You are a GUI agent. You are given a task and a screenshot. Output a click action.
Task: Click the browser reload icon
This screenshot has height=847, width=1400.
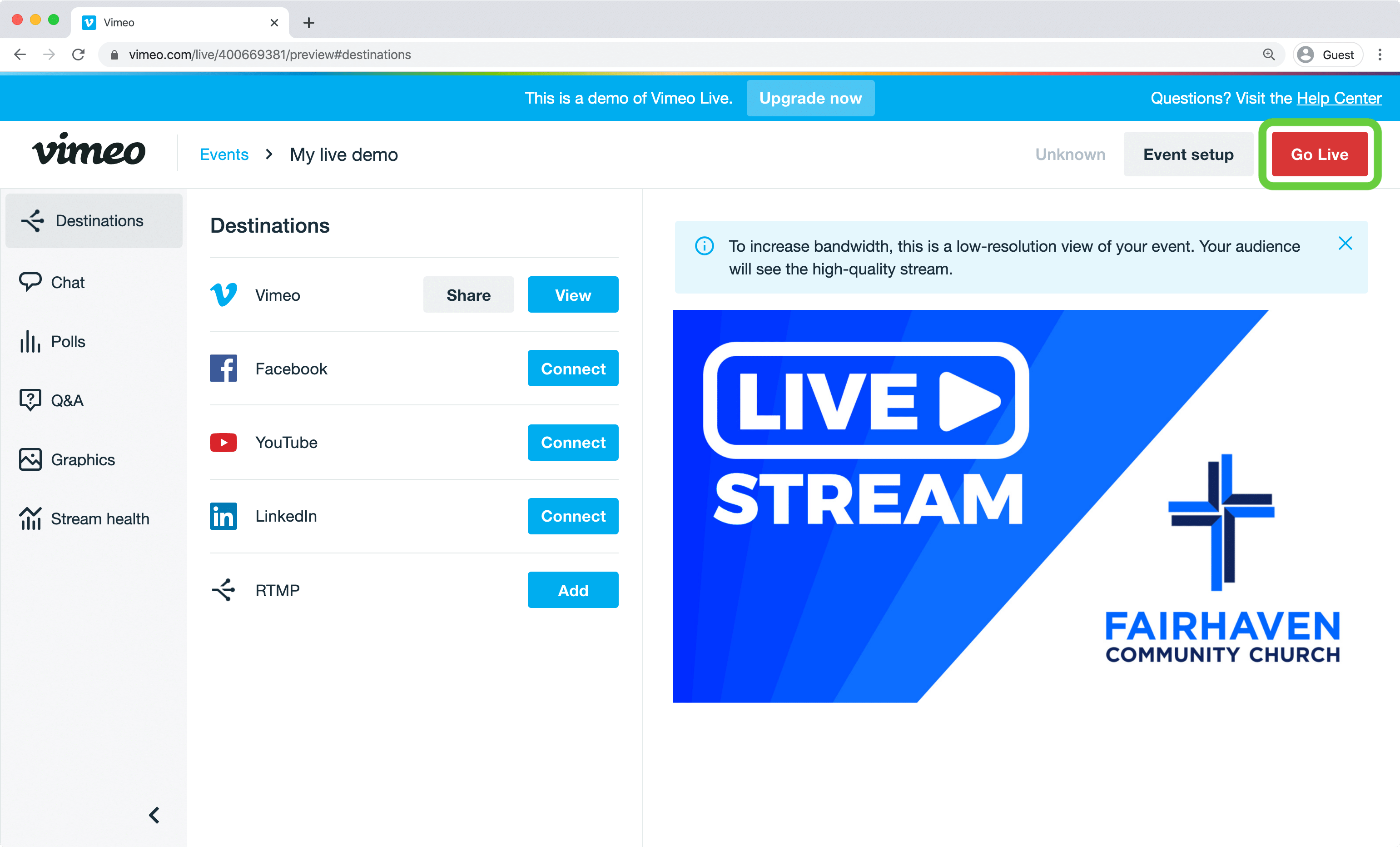coord(79,55)
